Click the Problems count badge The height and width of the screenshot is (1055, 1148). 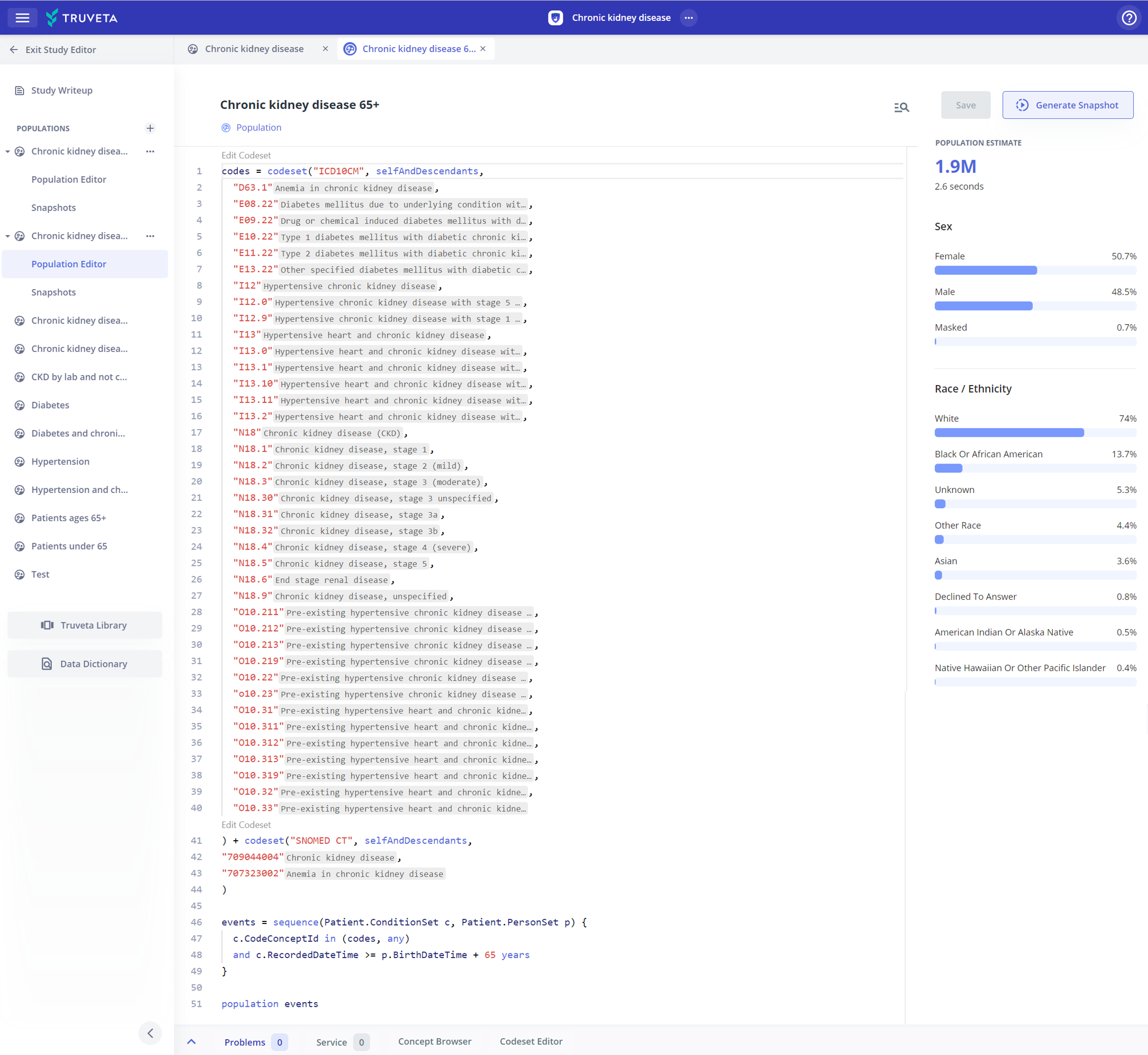(279, 1042)
